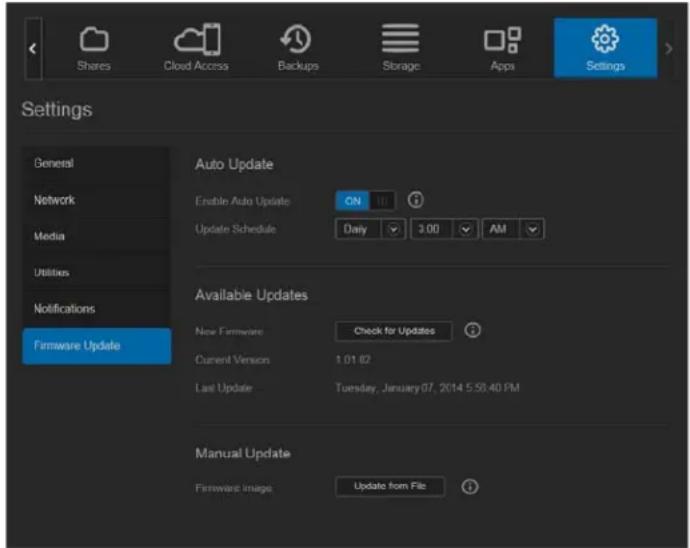Select Media in settings sidebar
The height and width of the screenshot is (548, 690).
96,236
